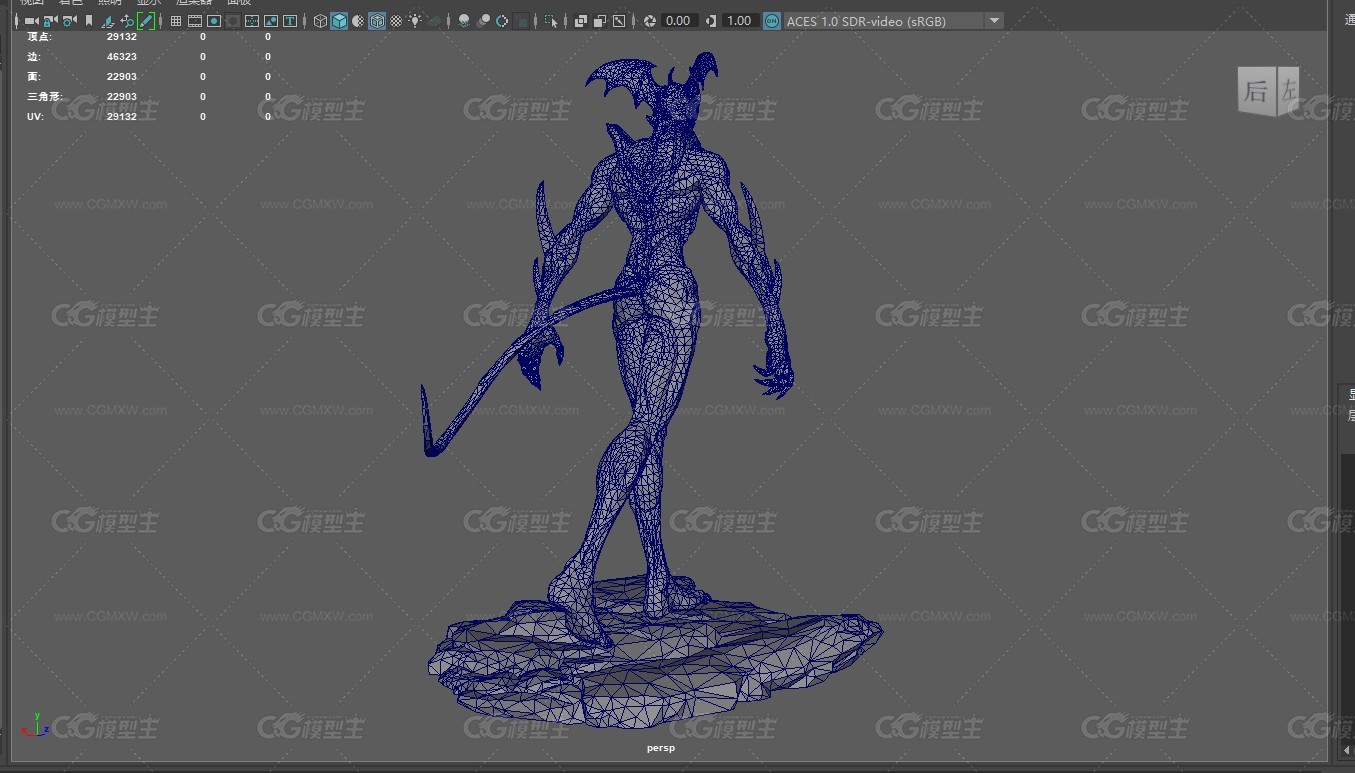This screenshot has width=1355, height=773.
Task: Toggle X-Ray Active Components icon
Action: pyautogui.click(x=599, y=21)
